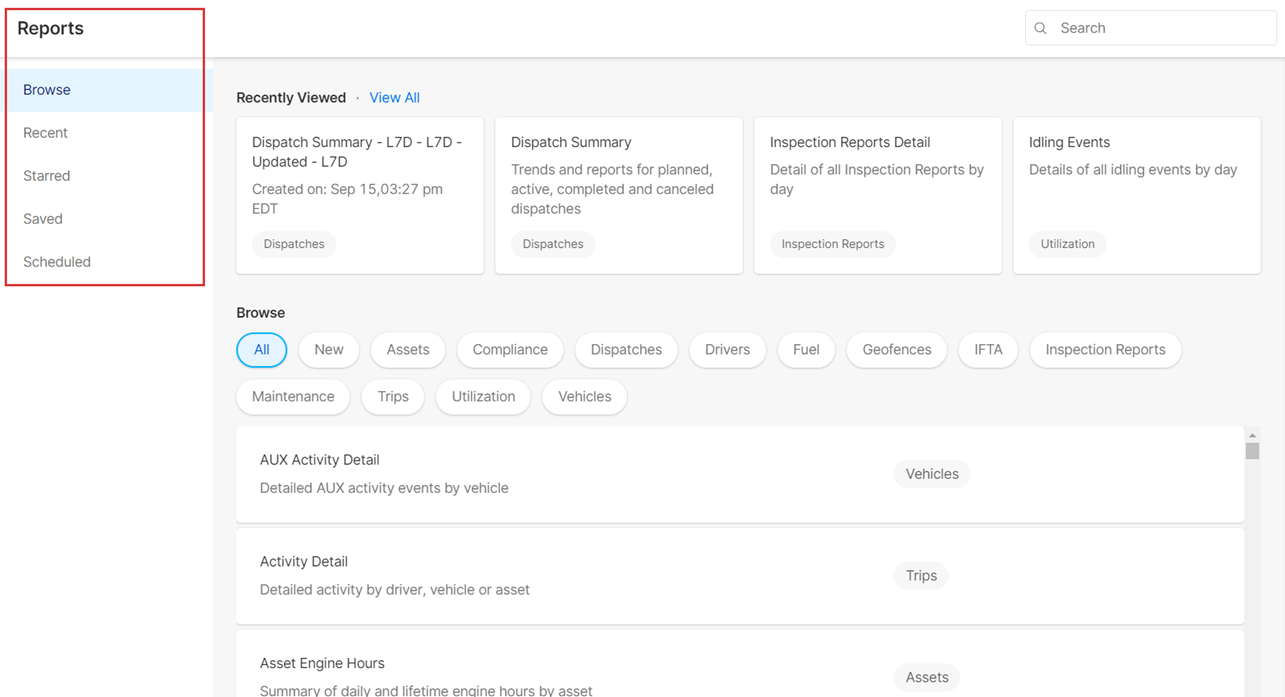Select the Geofences filter chip
The height and width of the screenshot is (697, 1285).
[896, 350]
